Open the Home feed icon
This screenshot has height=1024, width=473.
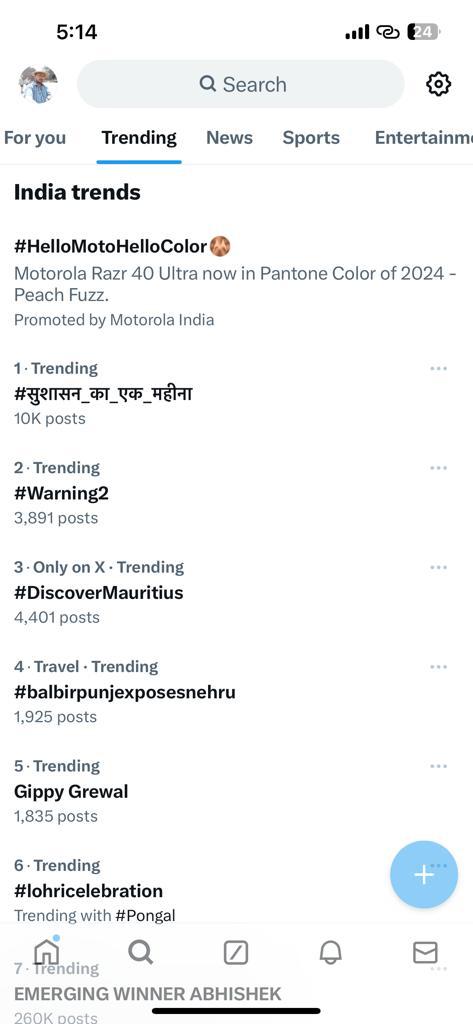pos(46,952)
